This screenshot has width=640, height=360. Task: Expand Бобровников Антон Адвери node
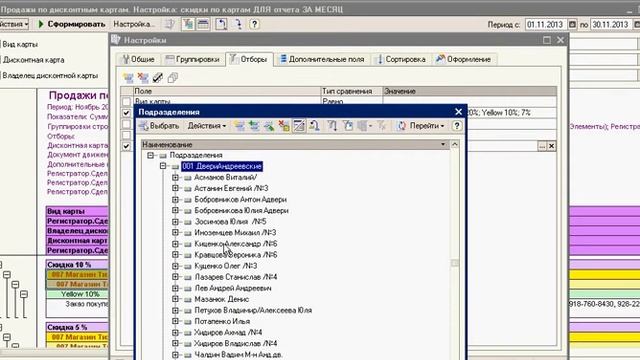click(x=175, y=199)
